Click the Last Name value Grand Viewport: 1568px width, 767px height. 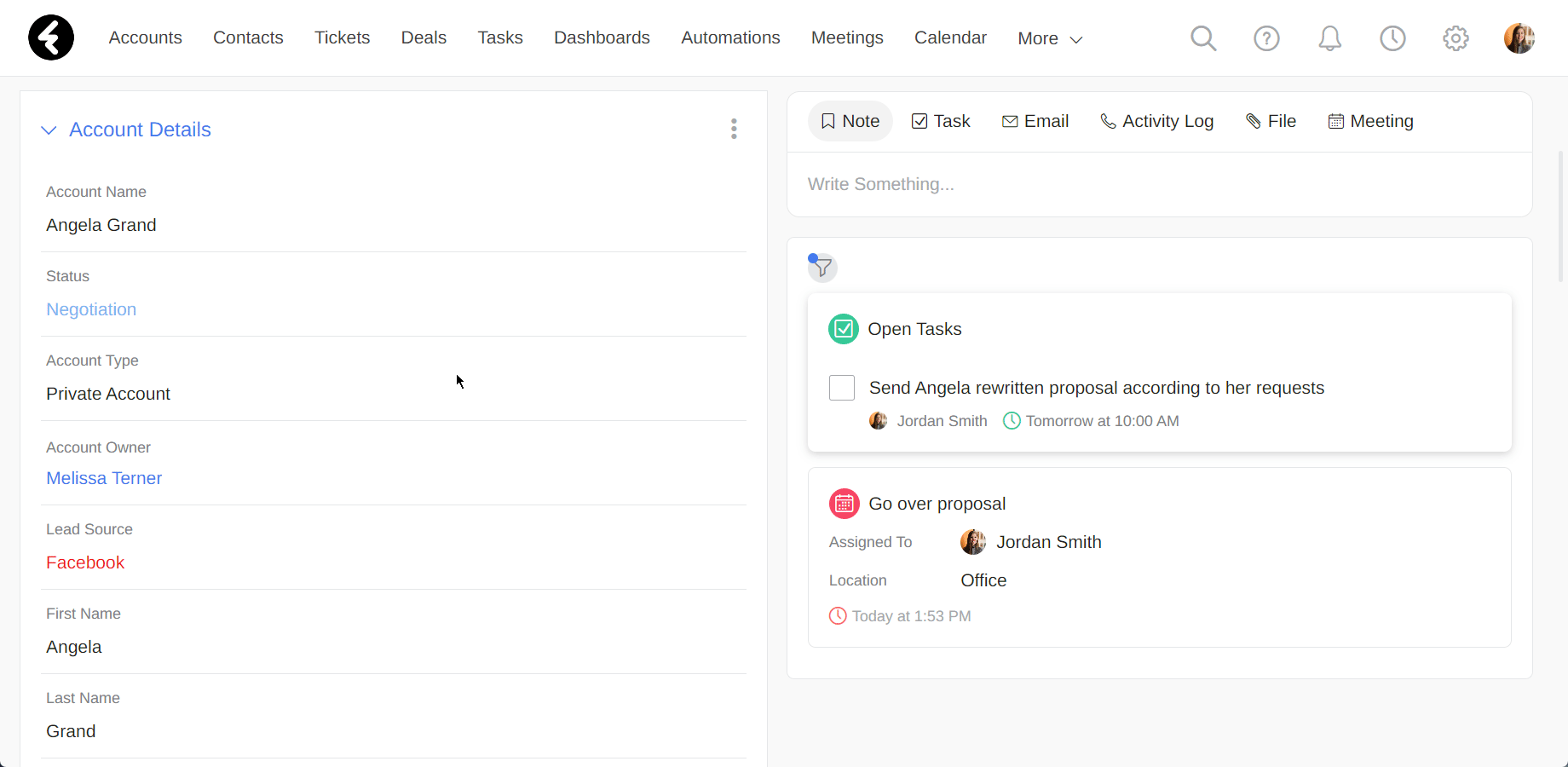pos(71,731)
